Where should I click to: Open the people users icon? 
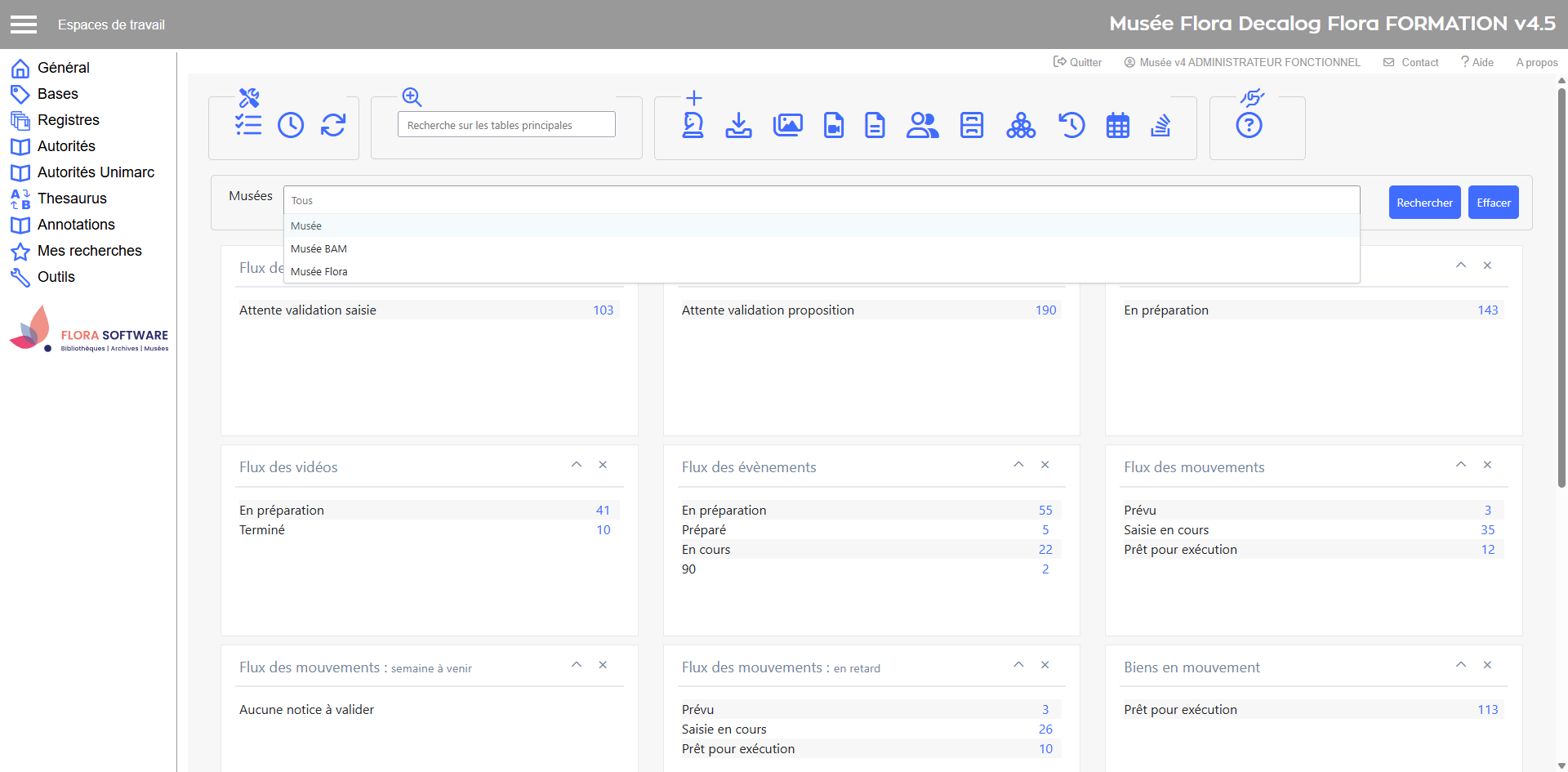922,125
